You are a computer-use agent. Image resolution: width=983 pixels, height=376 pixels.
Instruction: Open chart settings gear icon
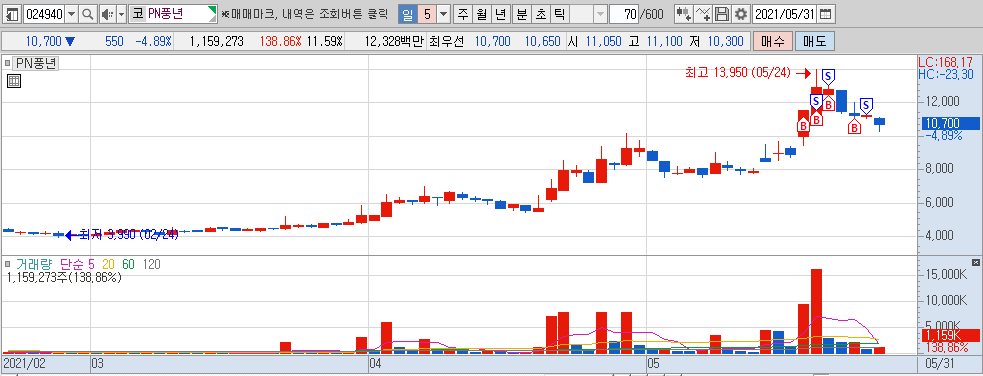click(x=742, y=14)
